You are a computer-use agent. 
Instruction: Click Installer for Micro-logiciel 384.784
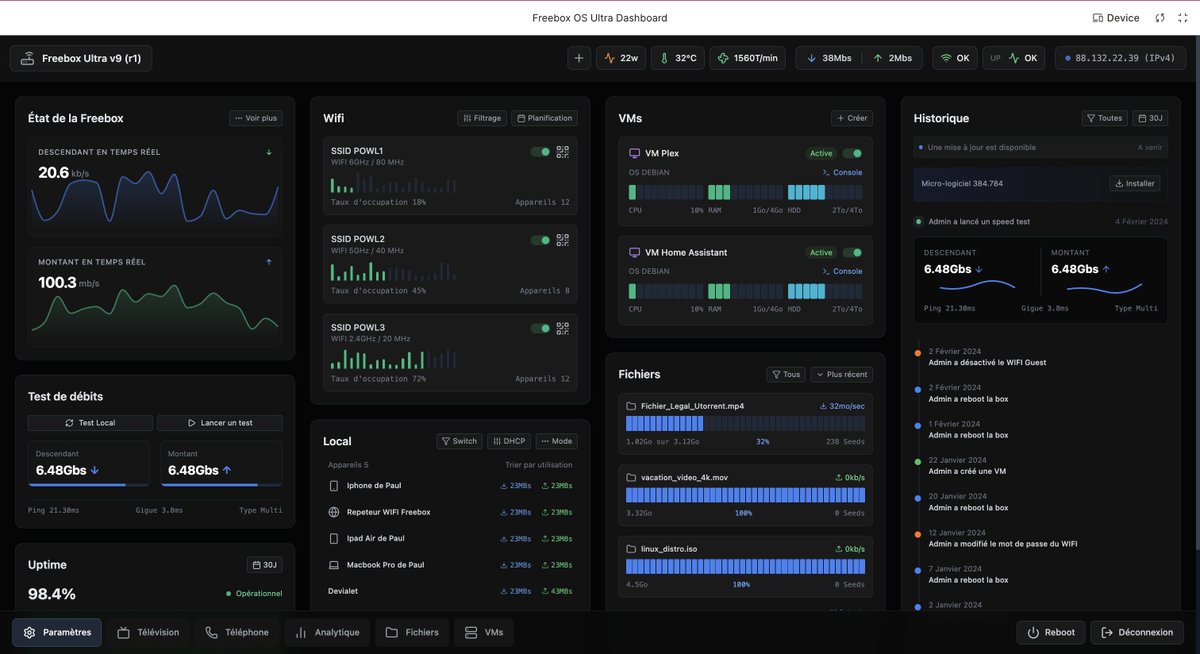click(x=1134, y=183)
